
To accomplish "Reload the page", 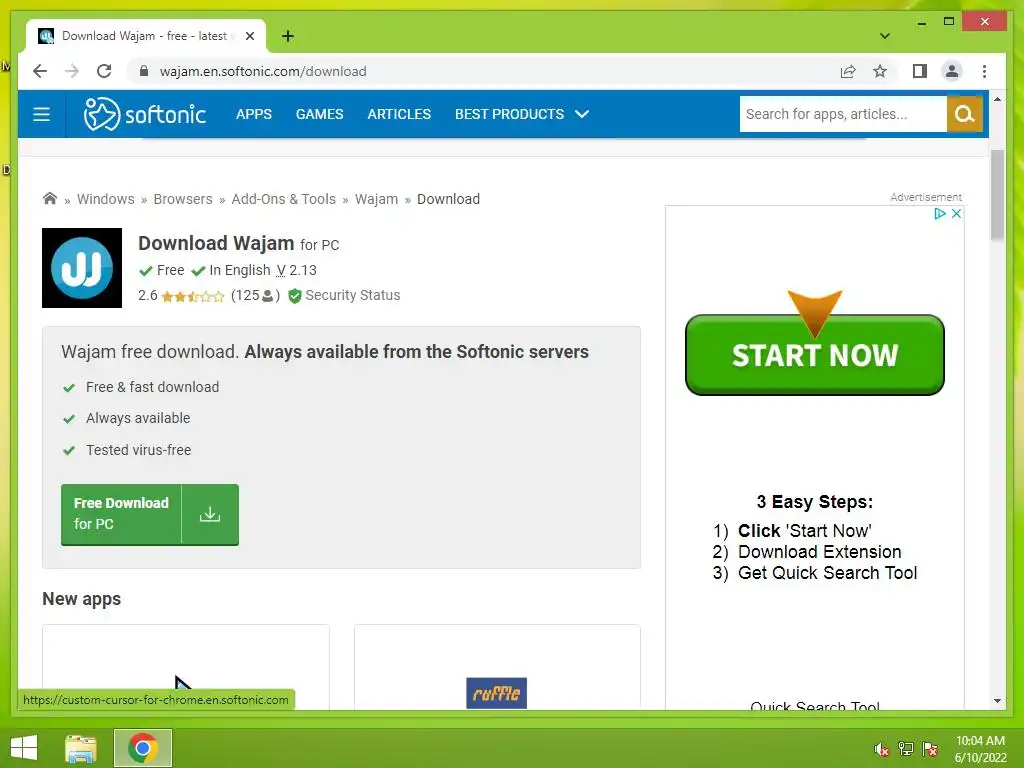I will point(104,71).
